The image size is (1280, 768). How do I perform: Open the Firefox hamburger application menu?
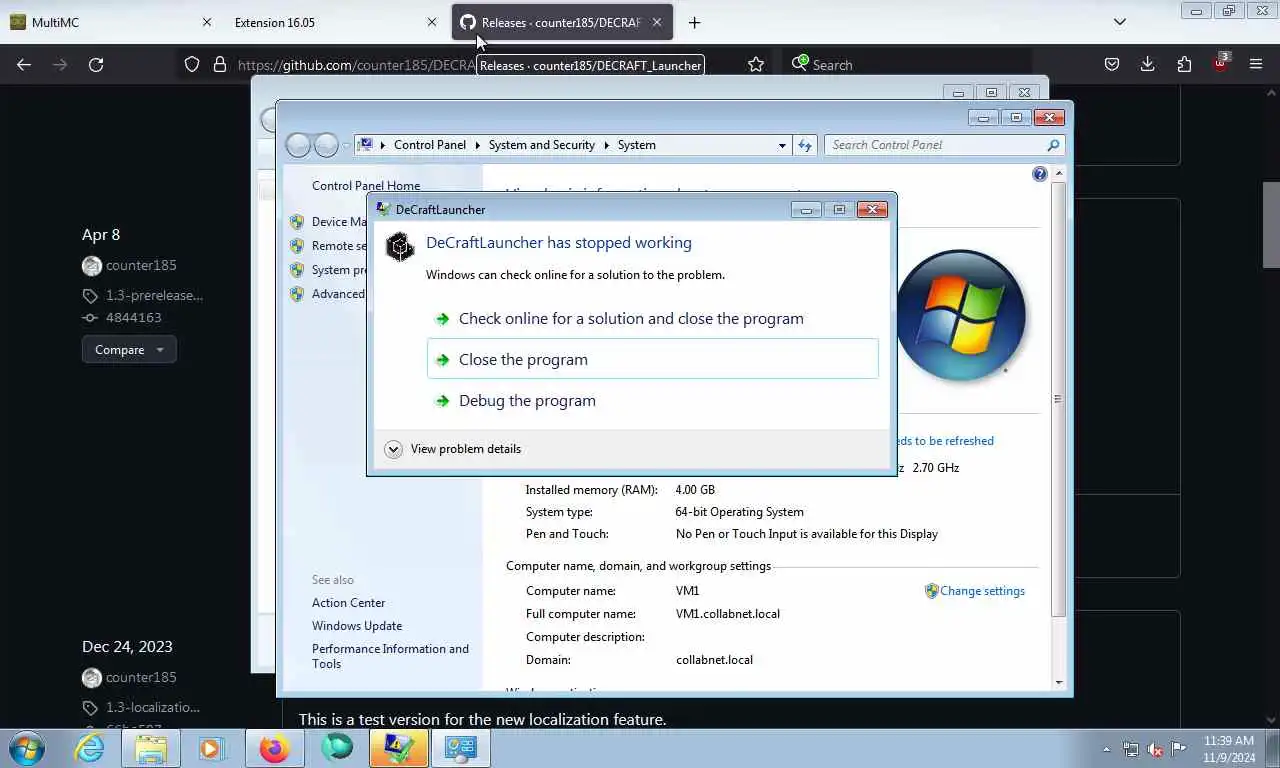point(1256,64)
